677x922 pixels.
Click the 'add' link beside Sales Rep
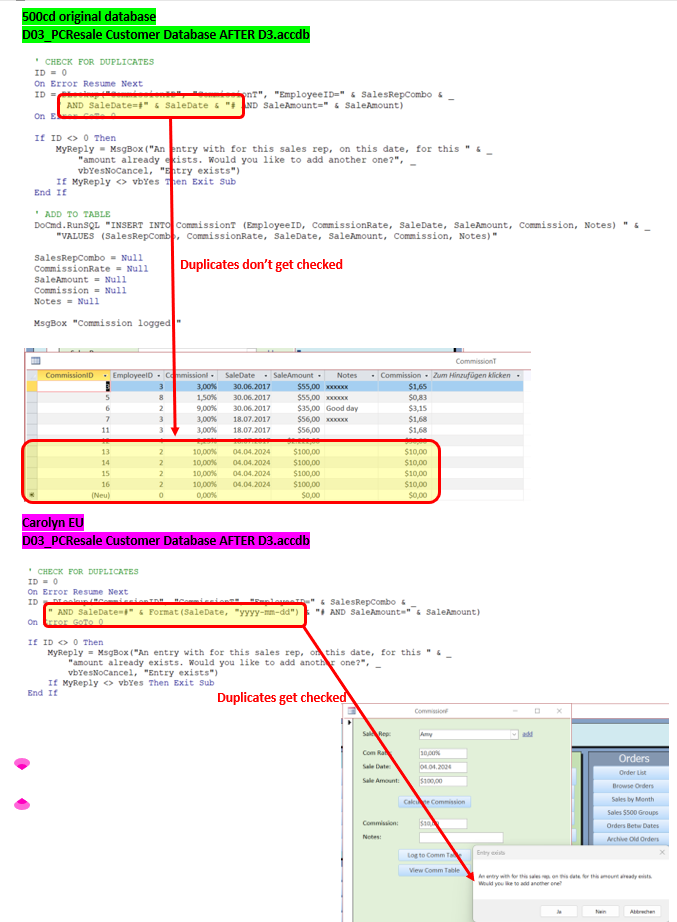(x=527, y=733)
